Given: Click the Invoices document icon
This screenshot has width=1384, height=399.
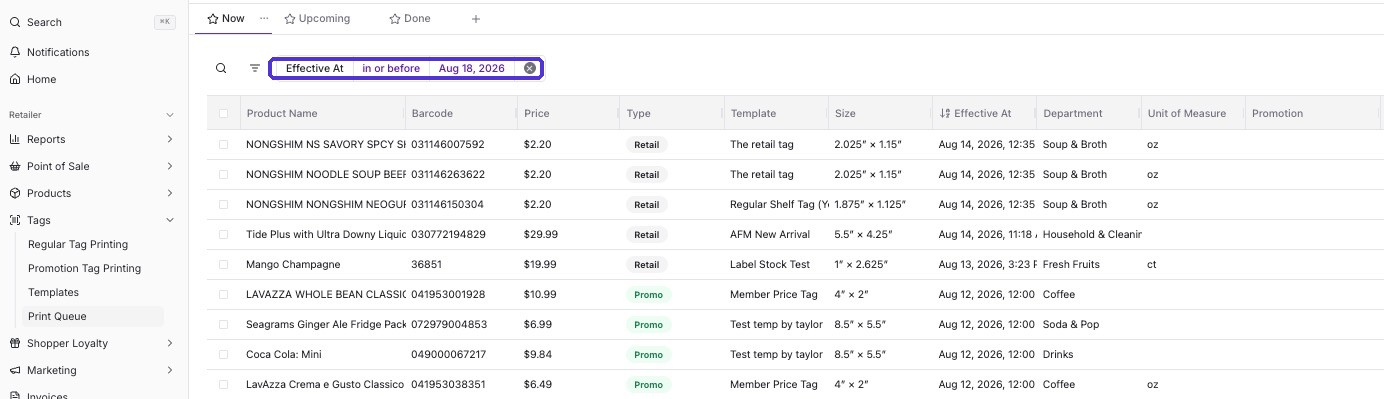Looking at the screenshot, I should coord(15,396).
